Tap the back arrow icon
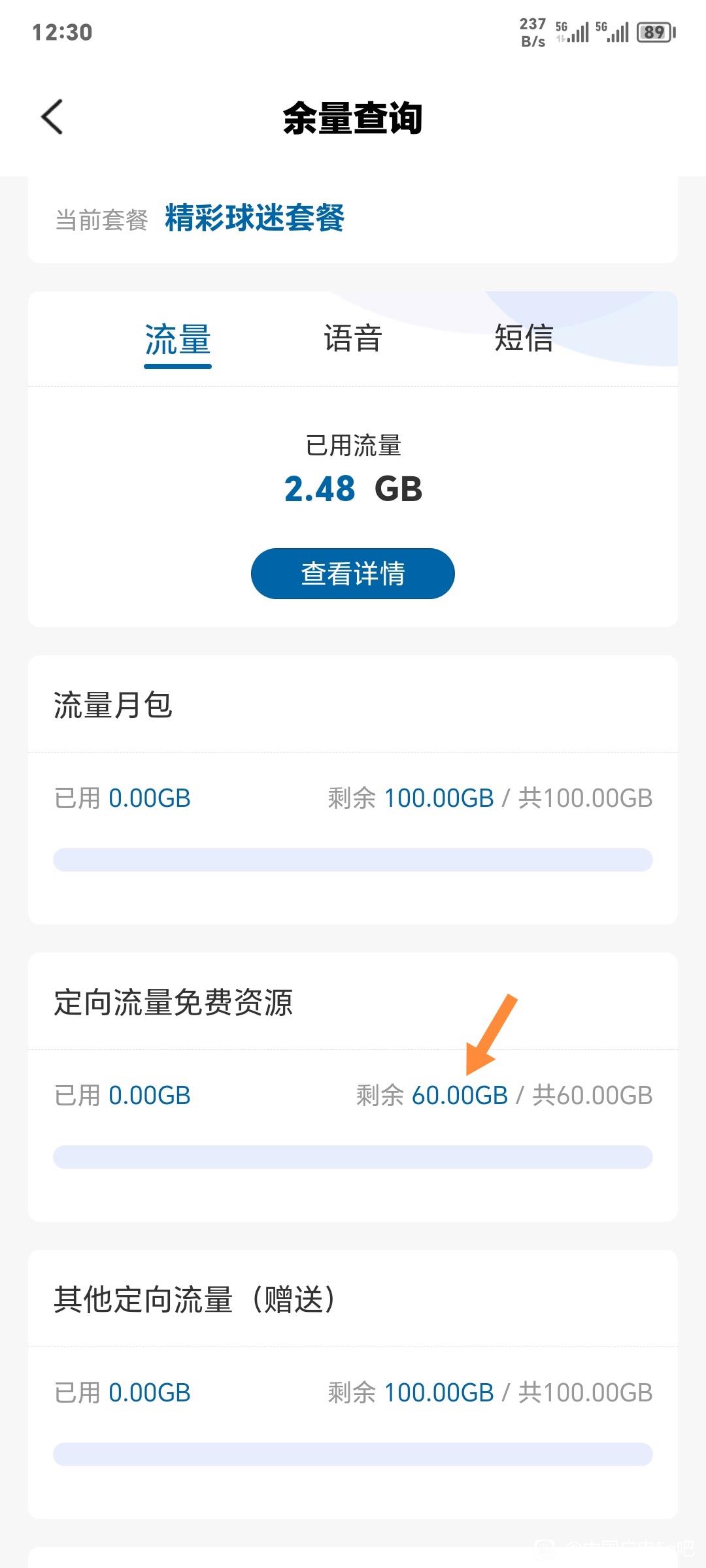The height and width of the screenshot is (1568, 706). (x=52, y=117)
